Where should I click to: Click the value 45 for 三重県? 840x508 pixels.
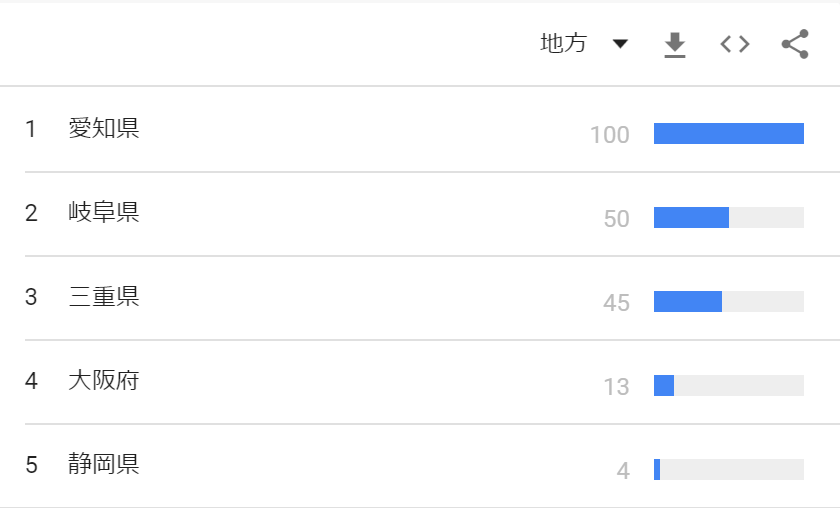[x=617, y=303]
